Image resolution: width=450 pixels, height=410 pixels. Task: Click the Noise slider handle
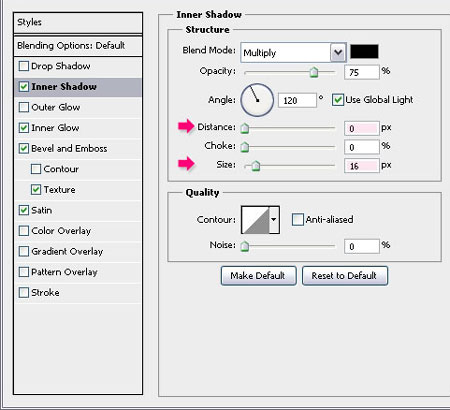[245, 246]
